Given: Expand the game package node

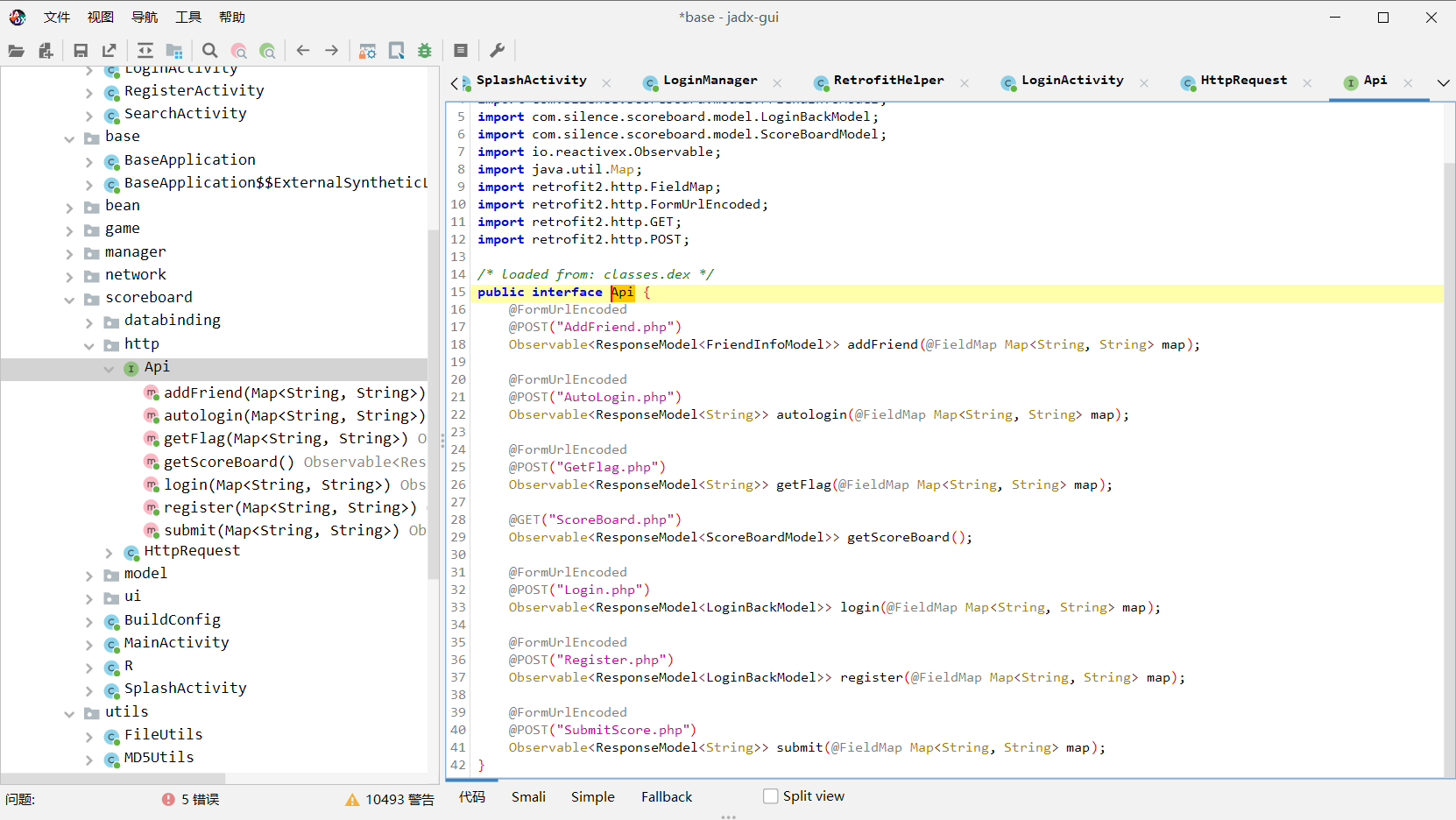Looking at the screenshot, I should pyautogui.click(x=69, y=230).
